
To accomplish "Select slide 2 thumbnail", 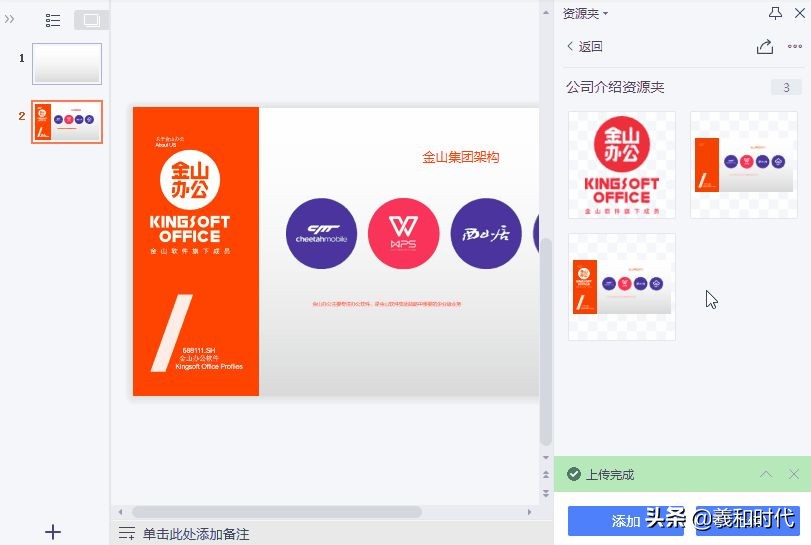I will (67, 122).
